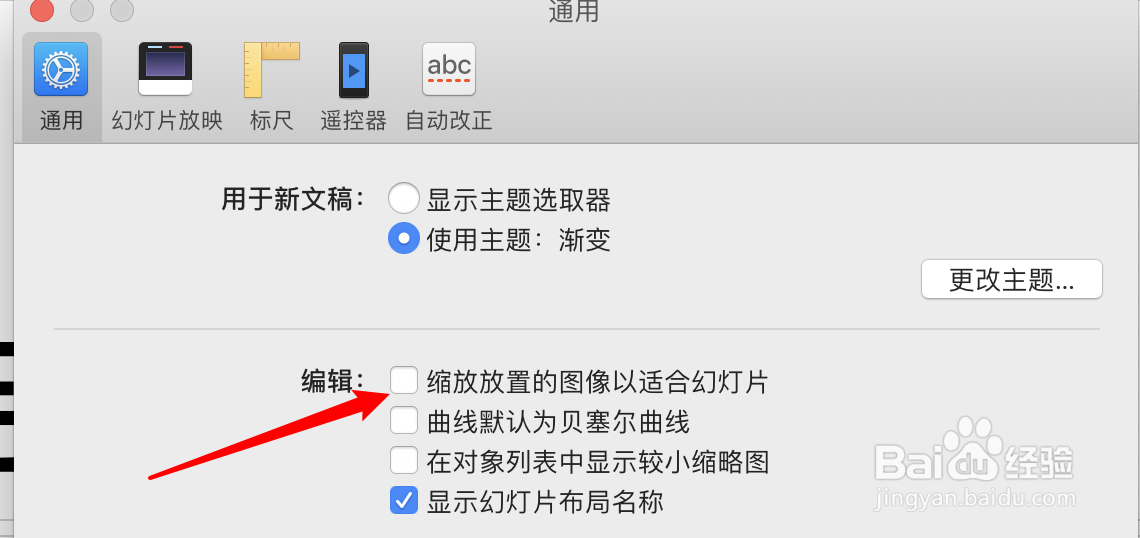Viewport: 1140px width, 538px height.
Task: Uncheck 显示幻灯片布局名称 checkbox
Action: point(404,500)
